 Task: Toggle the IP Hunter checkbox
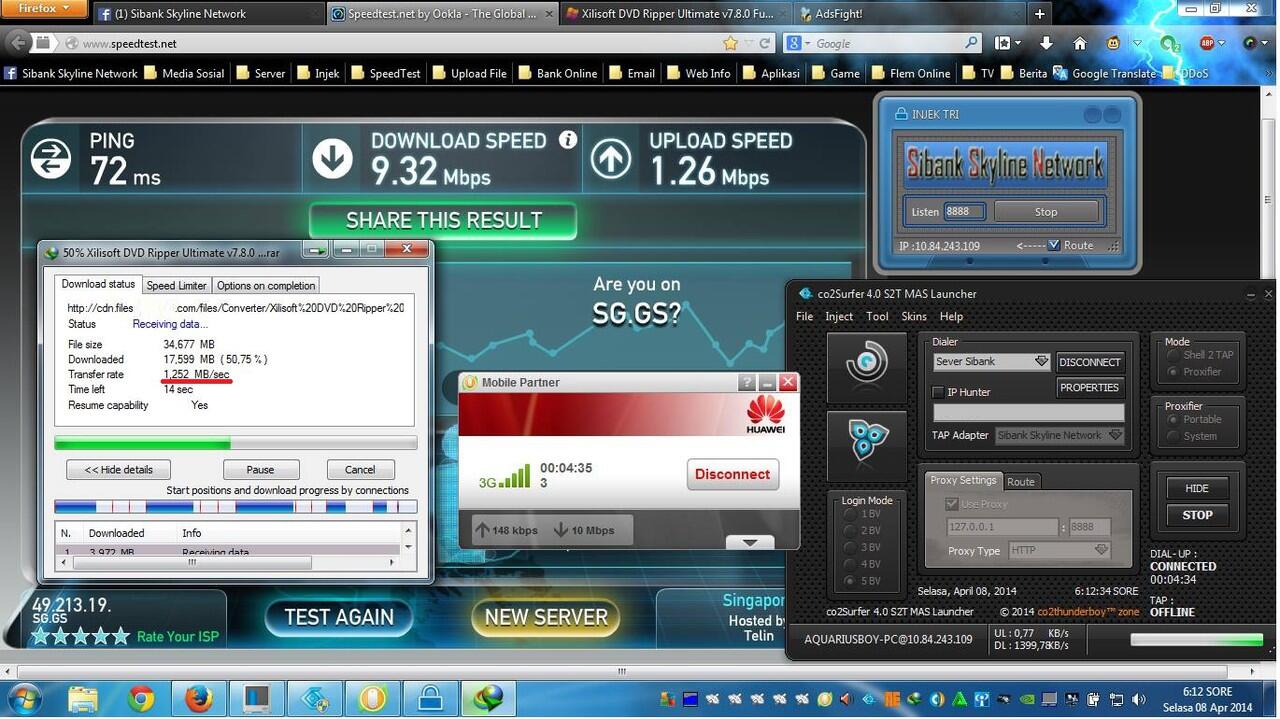(x=937, y=392)
